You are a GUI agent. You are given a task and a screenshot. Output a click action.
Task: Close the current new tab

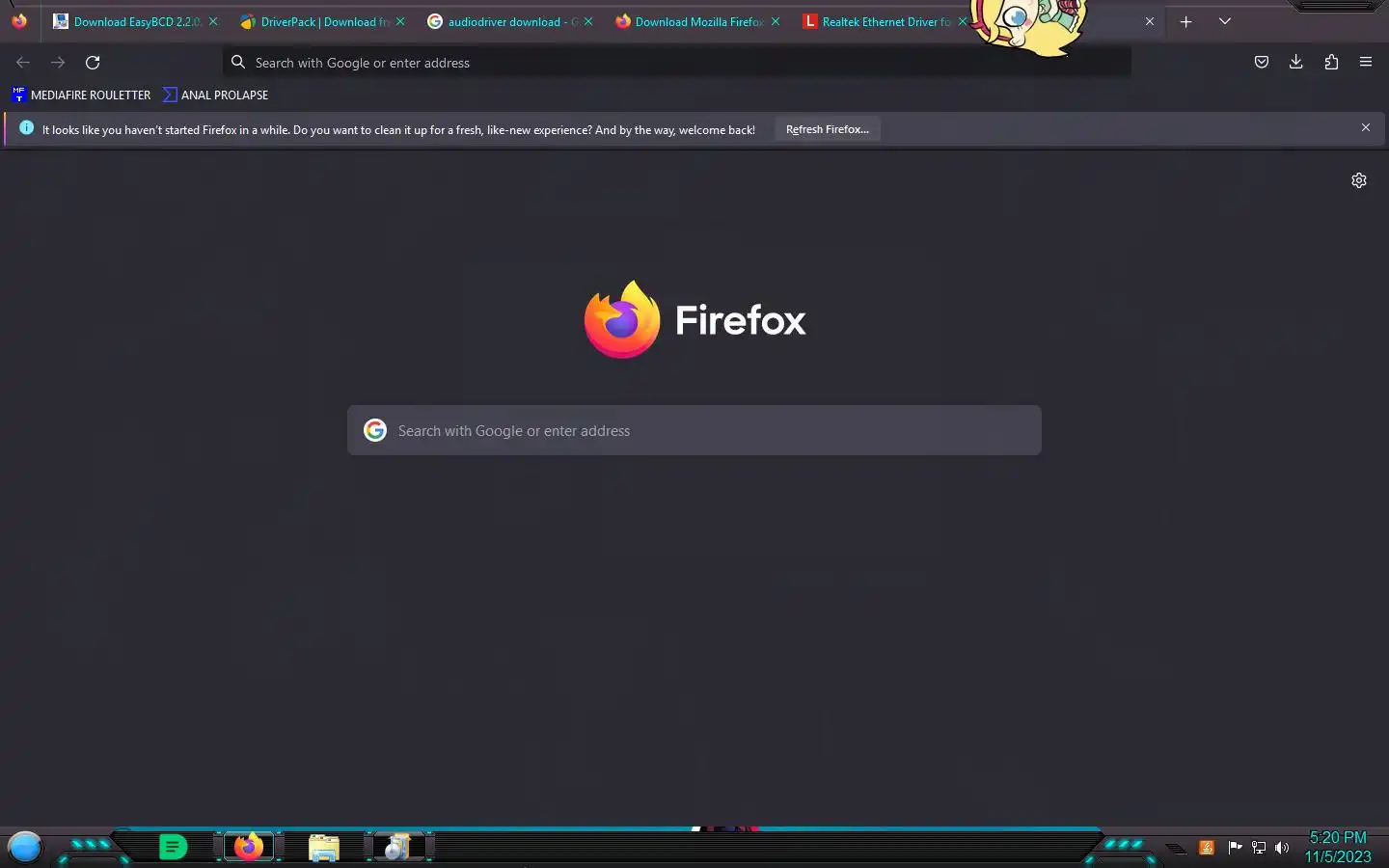coord(1150,21)
